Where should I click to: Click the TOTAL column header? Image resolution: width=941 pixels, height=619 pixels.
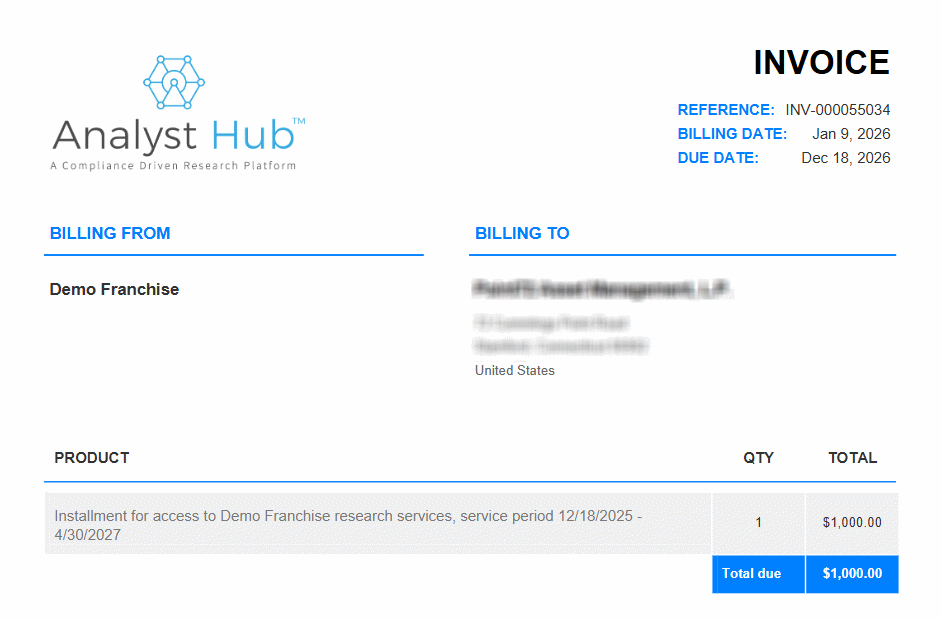pos(852,458)
